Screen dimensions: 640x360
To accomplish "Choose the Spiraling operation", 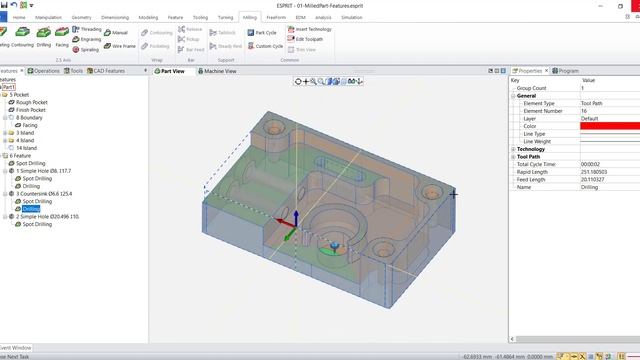I will 86,49.
